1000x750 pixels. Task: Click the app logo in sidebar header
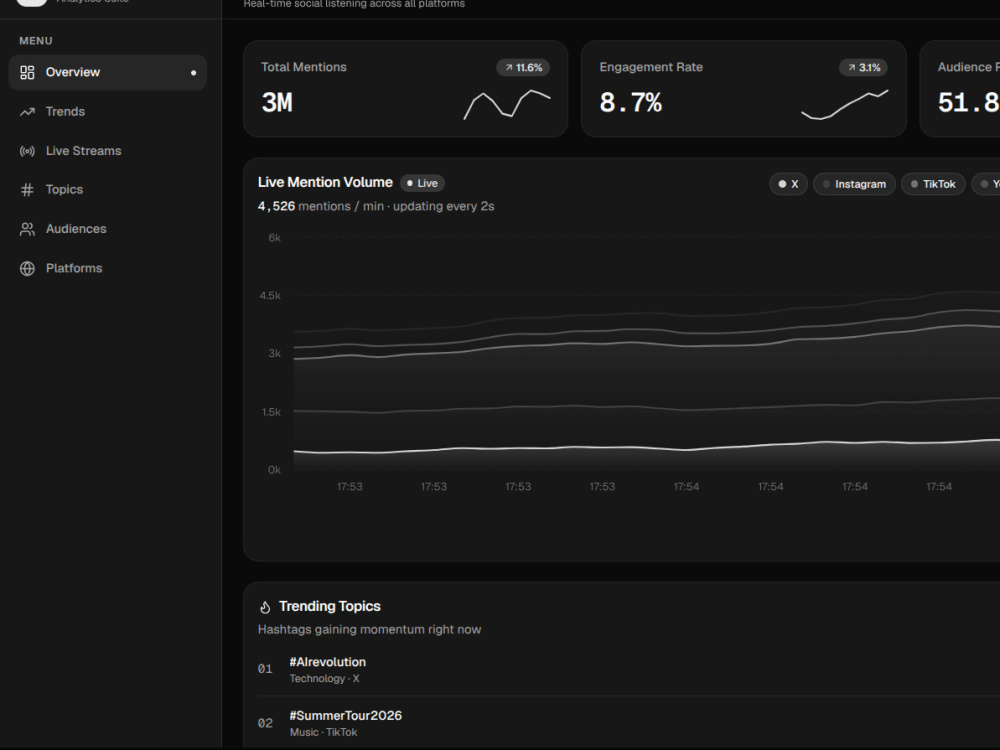pos(31,2)
